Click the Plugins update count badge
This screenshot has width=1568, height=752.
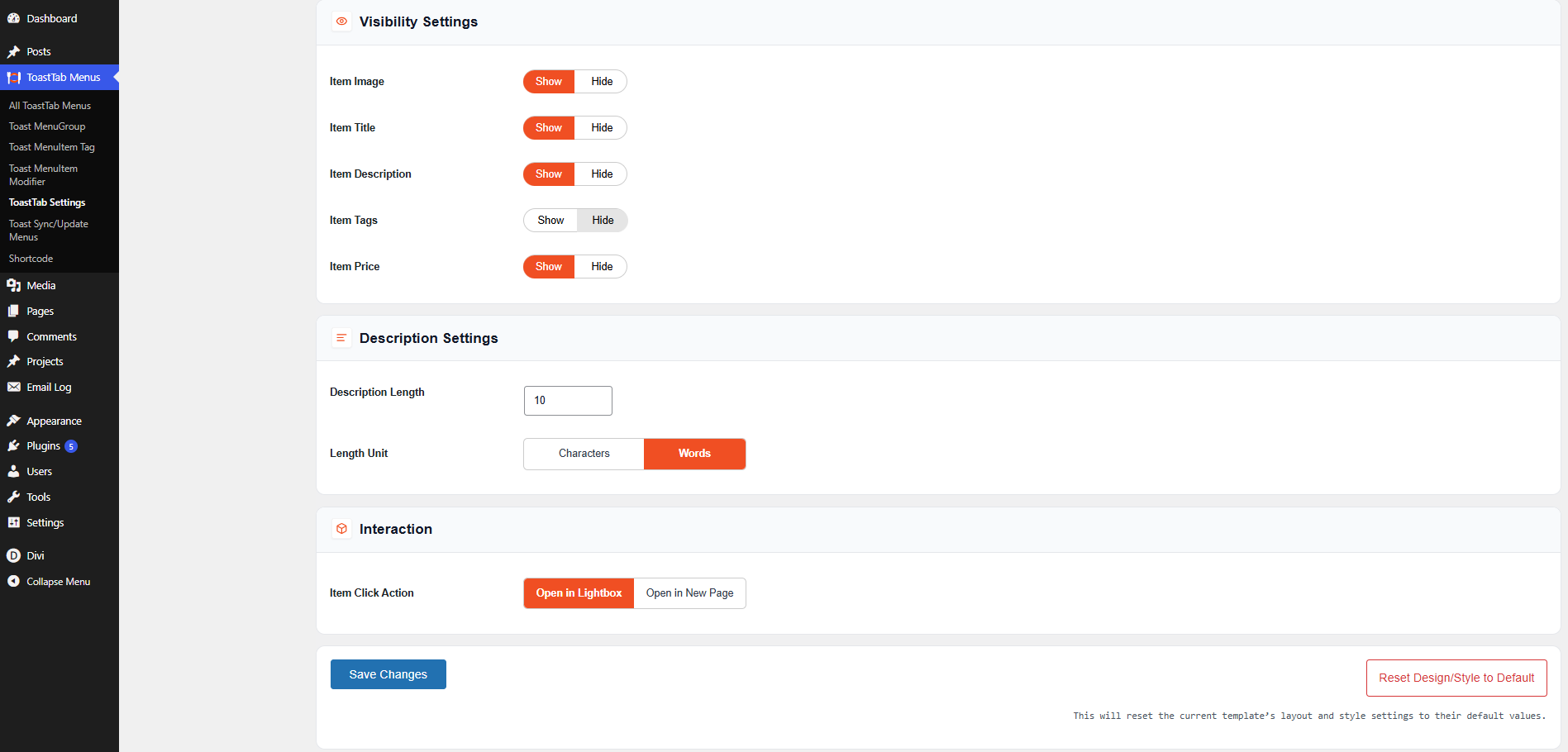(x=71, y=446)
